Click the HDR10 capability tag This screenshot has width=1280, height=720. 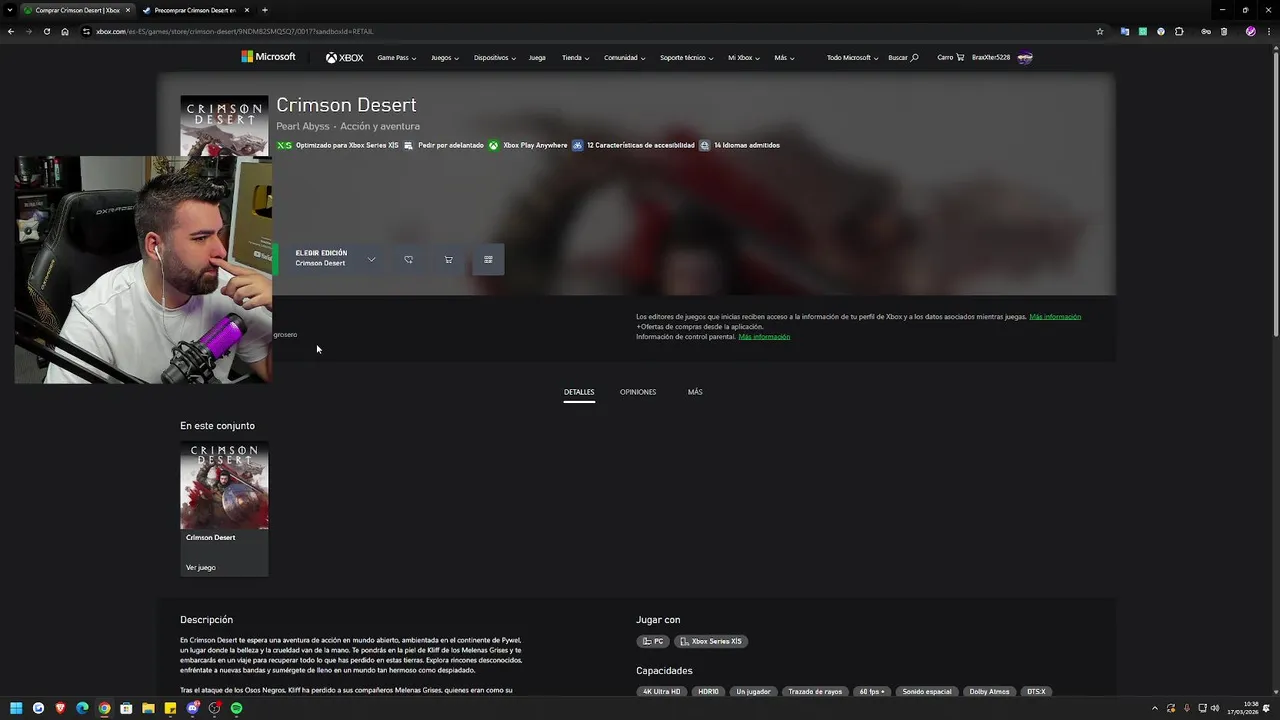pos(708,691)
